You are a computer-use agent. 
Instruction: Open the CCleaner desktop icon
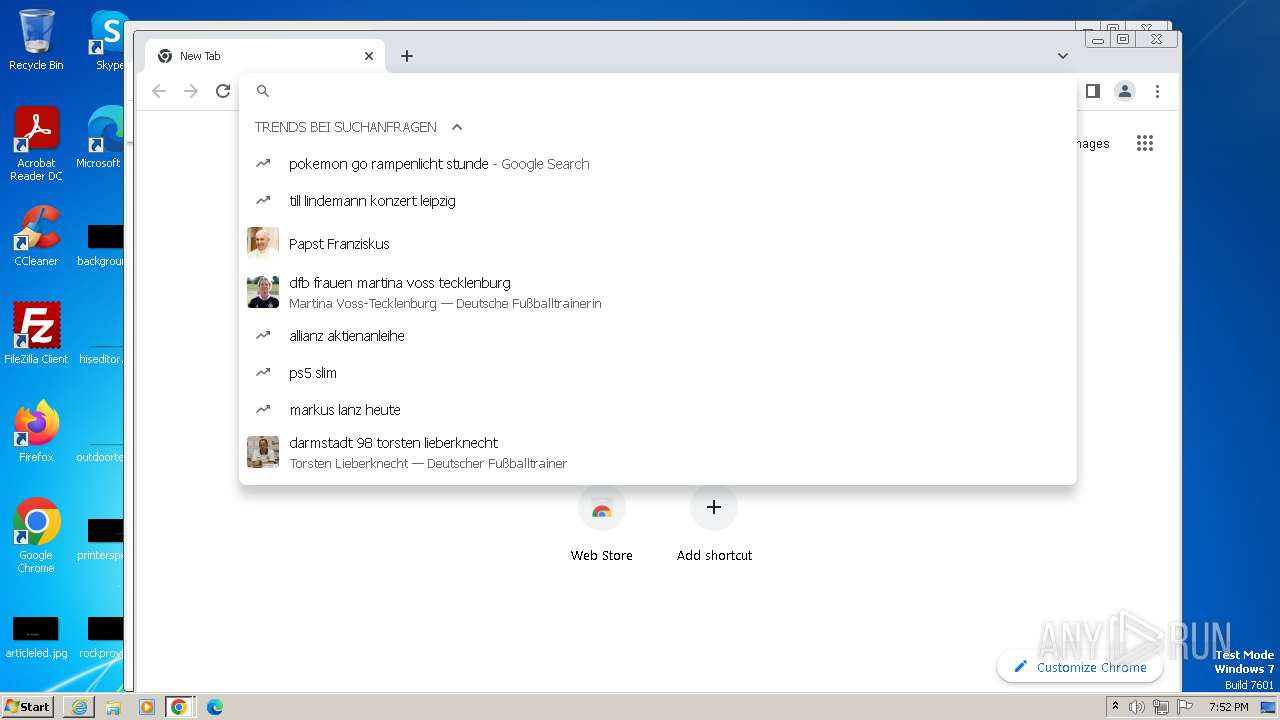[36, 236]
